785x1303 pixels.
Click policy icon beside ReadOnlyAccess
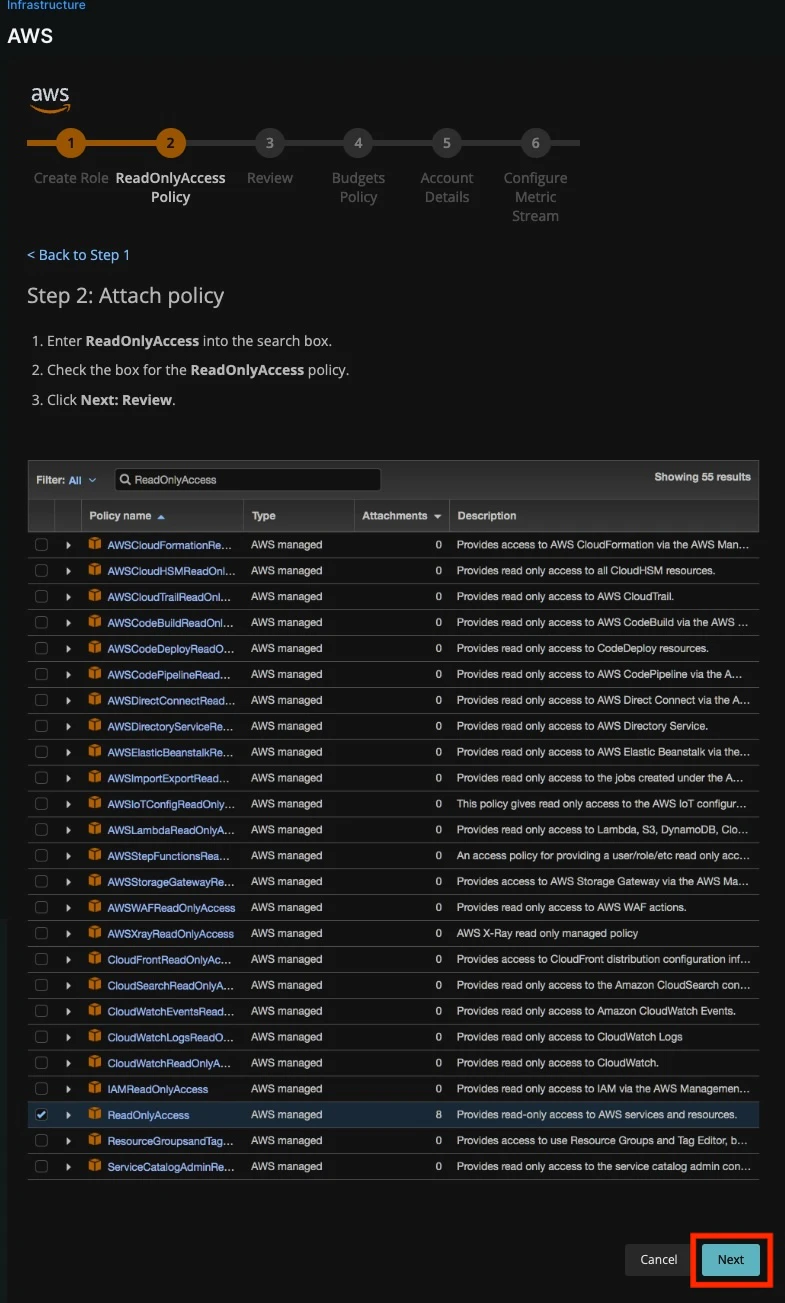tap(95, 1114)
